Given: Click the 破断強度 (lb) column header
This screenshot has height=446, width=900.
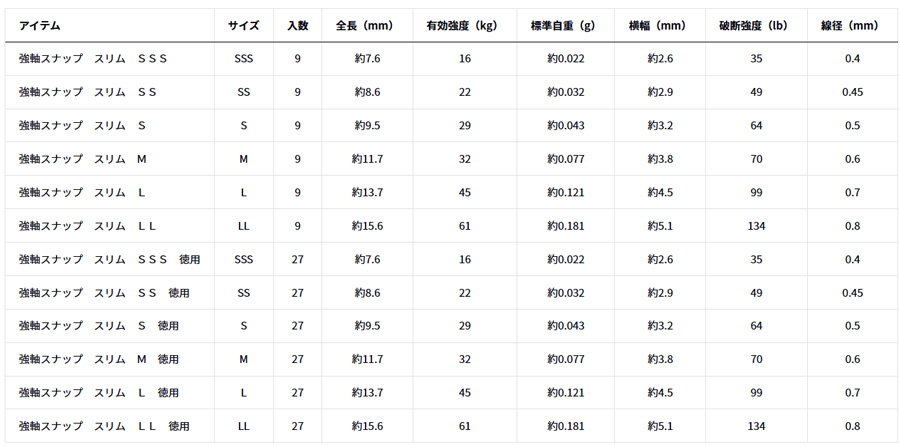Looking at the screenshot, I should click(756, 26).
